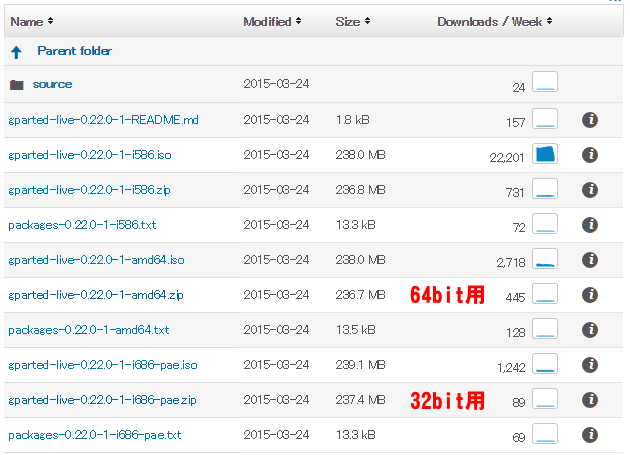Click the 2,718 weekly downloads value
The height and width of the screenshot is (455, 630).
point(511,263)
